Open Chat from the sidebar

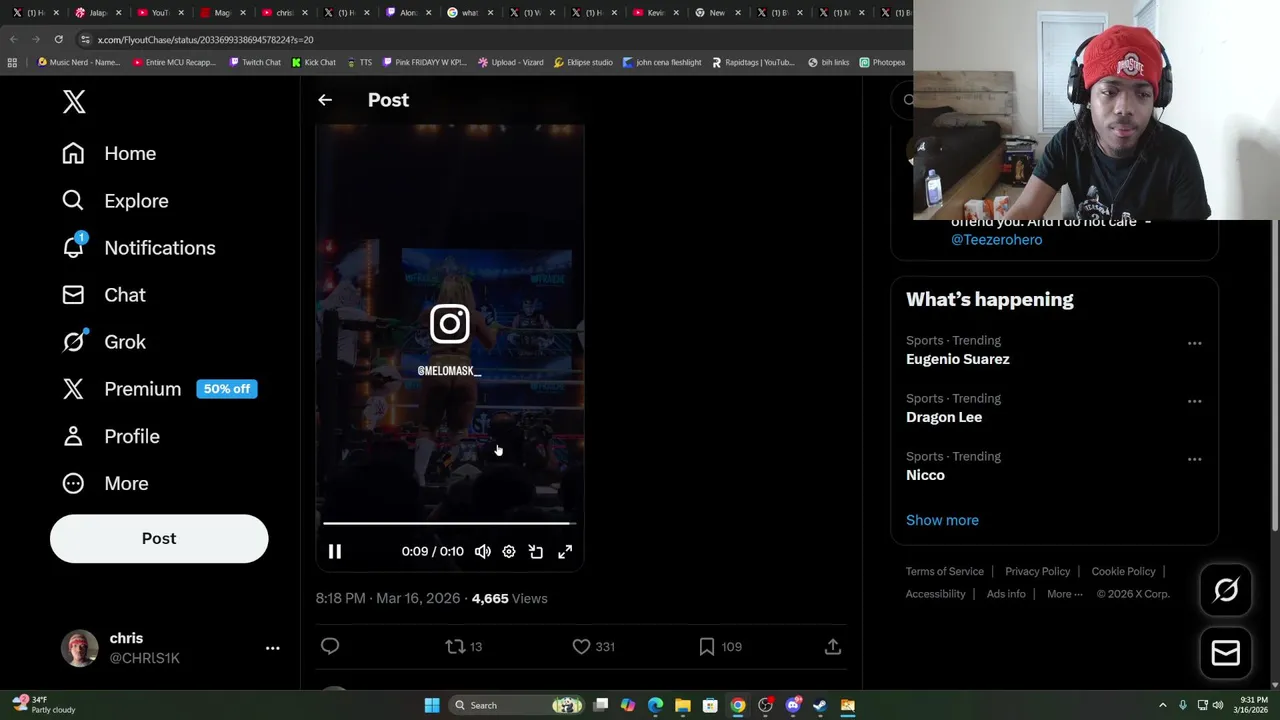pos(104,295)
